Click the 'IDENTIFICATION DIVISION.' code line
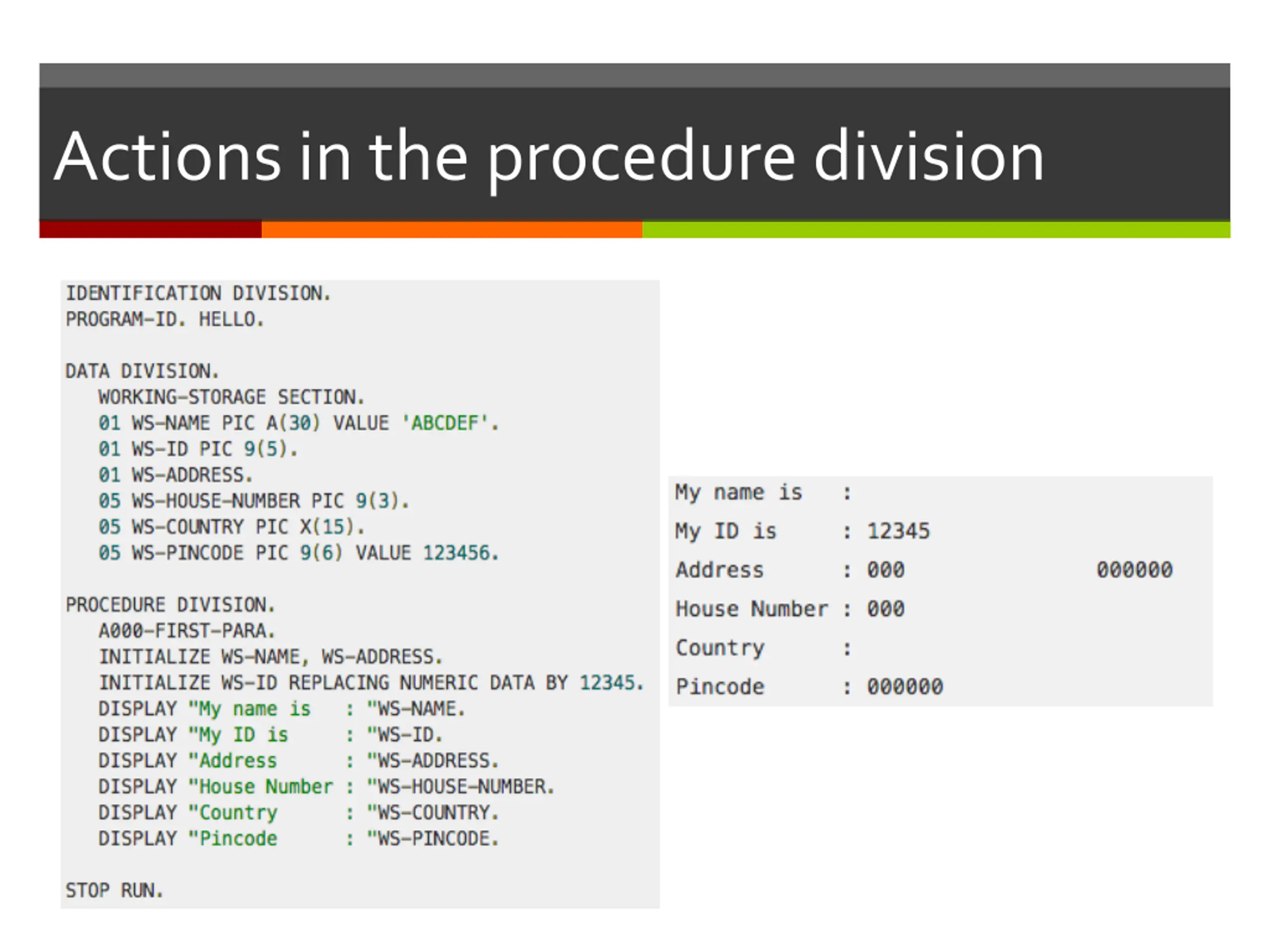The image size is (1270, 952). [198, 293]
